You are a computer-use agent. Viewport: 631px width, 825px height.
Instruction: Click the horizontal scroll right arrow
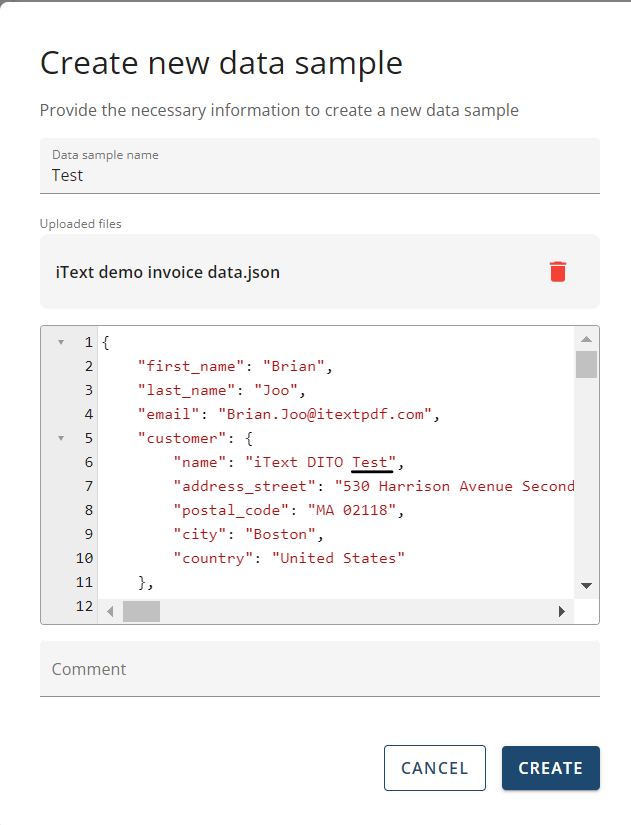coord(562,611)
